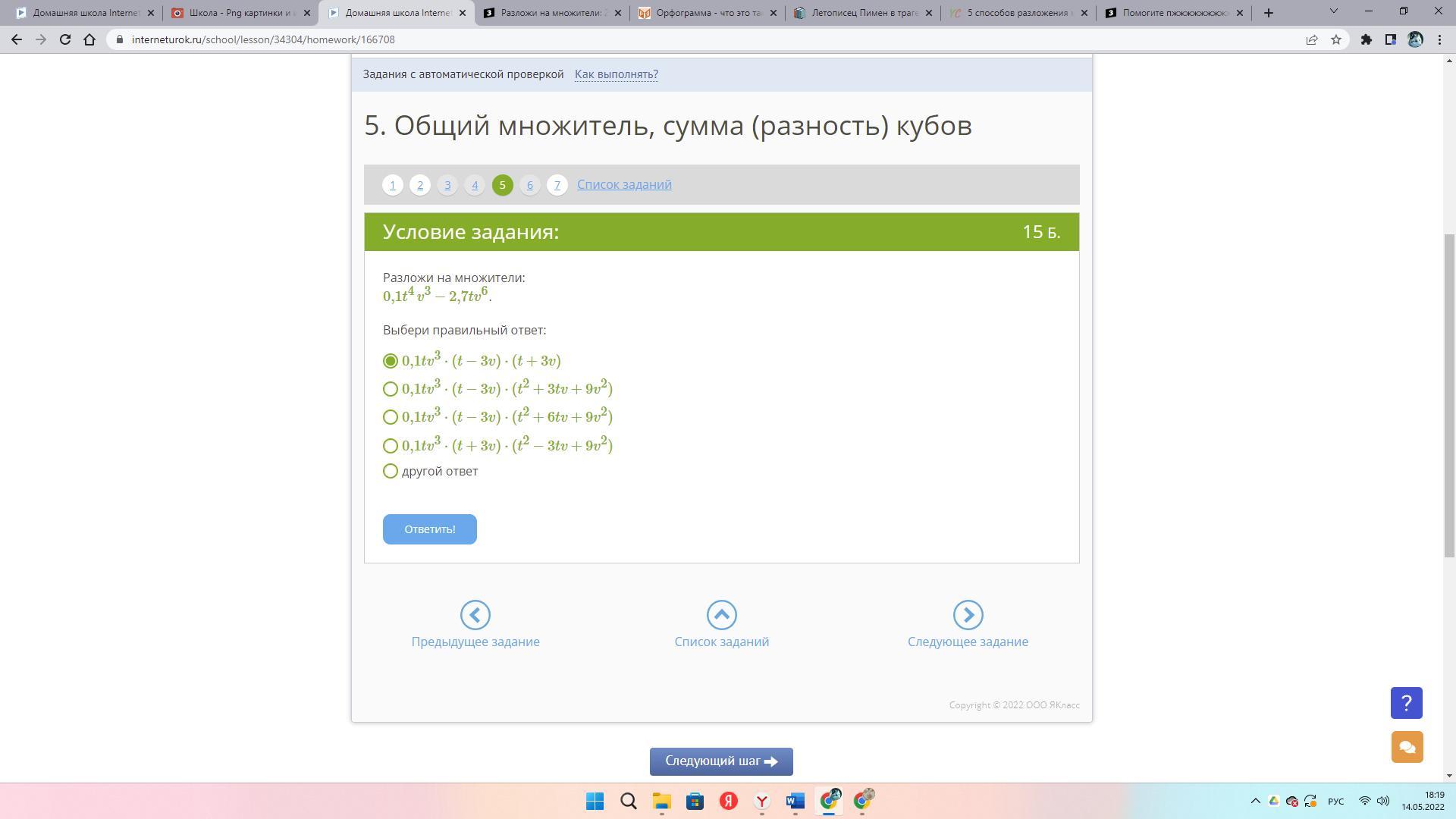Open Word from the taskbar
Viewport: 1456px width, 819px height.
point(795,801)
